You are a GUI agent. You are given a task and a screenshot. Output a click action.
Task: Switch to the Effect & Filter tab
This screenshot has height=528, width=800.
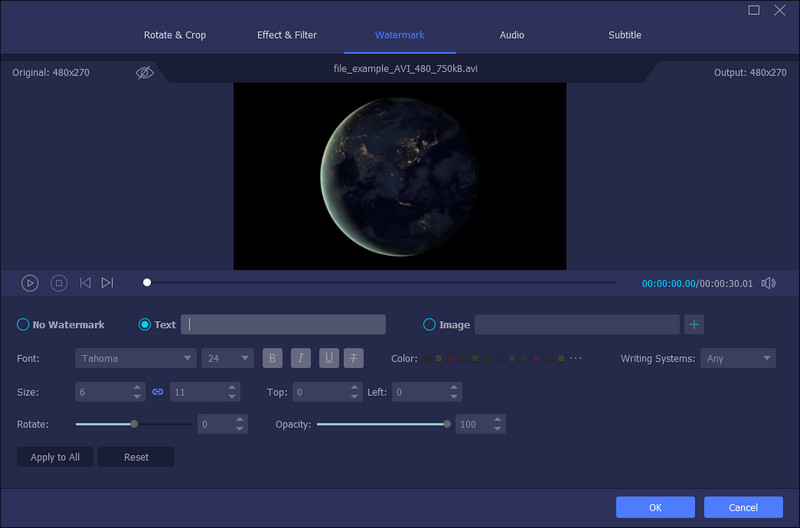pyautogui.click(x=287, y=35)
